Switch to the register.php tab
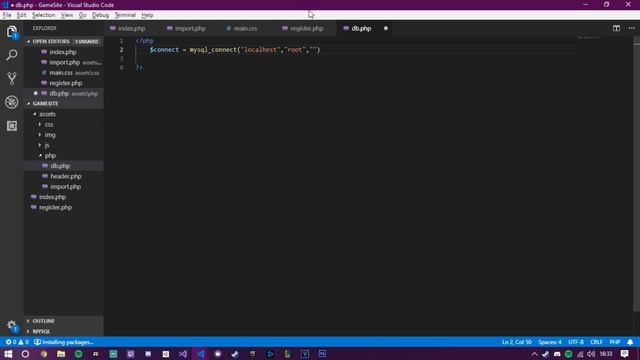The height and width of the screenshot is (360, 640). [x=307, y=29]
